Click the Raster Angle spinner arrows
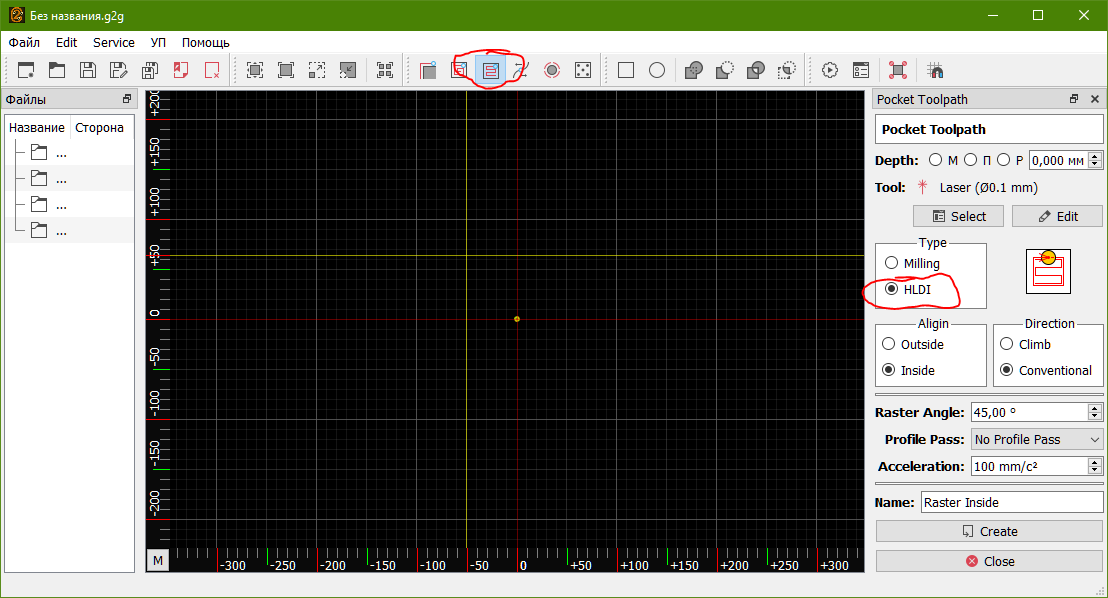The image size is (1108, 598). pyautogui.click(x=1095, y=412)
